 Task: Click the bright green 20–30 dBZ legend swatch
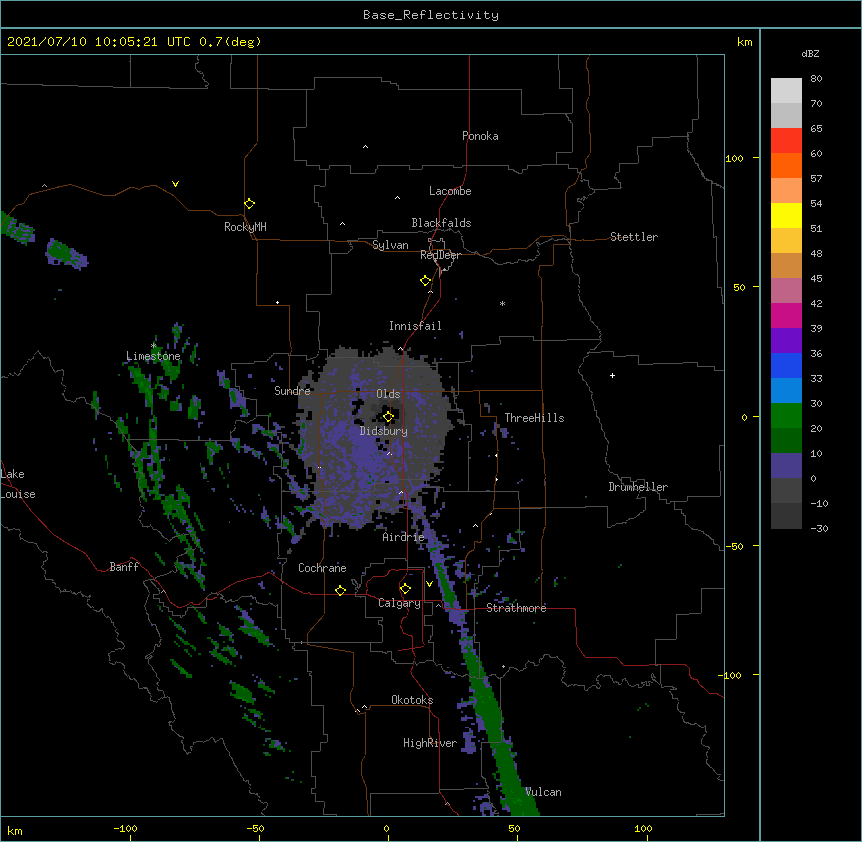(786, 416)
